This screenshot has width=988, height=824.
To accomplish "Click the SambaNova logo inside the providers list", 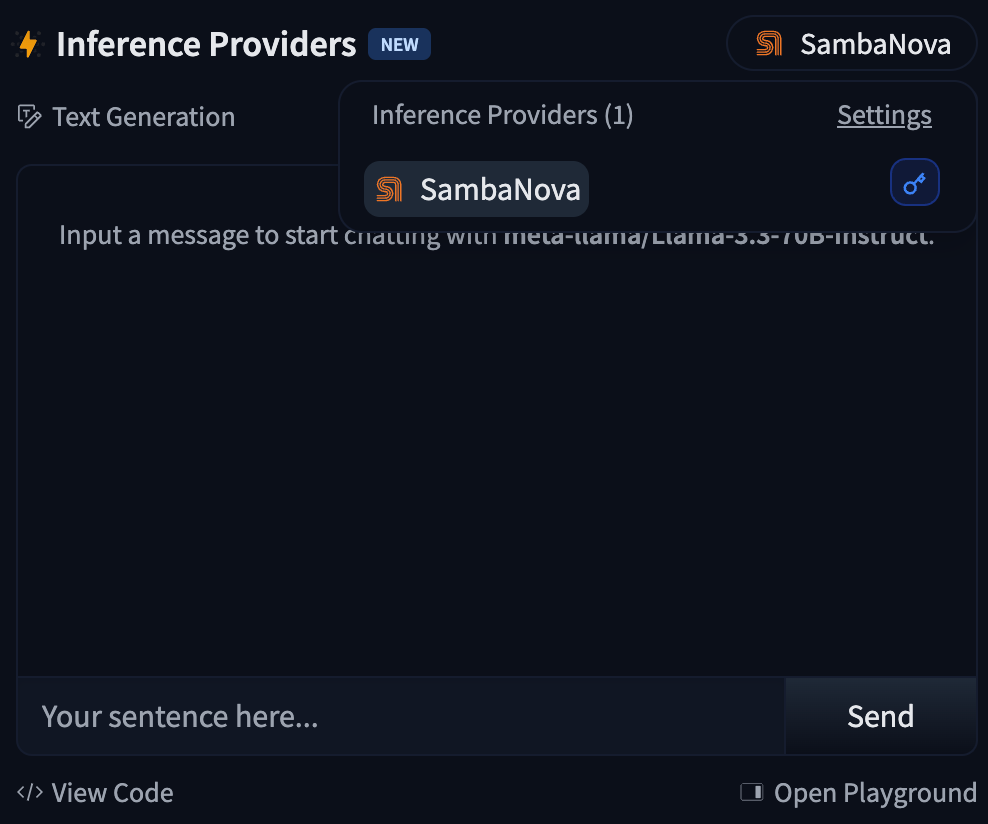I will click(x=390, y=188).
